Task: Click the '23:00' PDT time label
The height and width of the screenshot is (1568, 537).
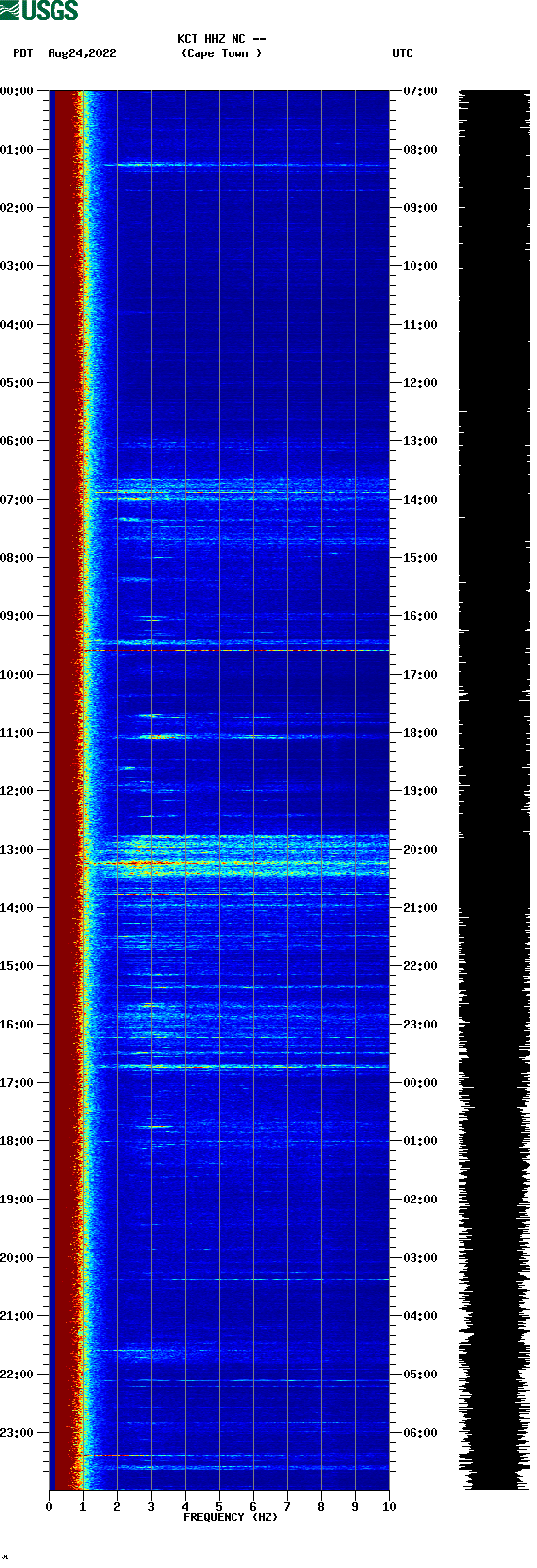Action: point(17,1433)
